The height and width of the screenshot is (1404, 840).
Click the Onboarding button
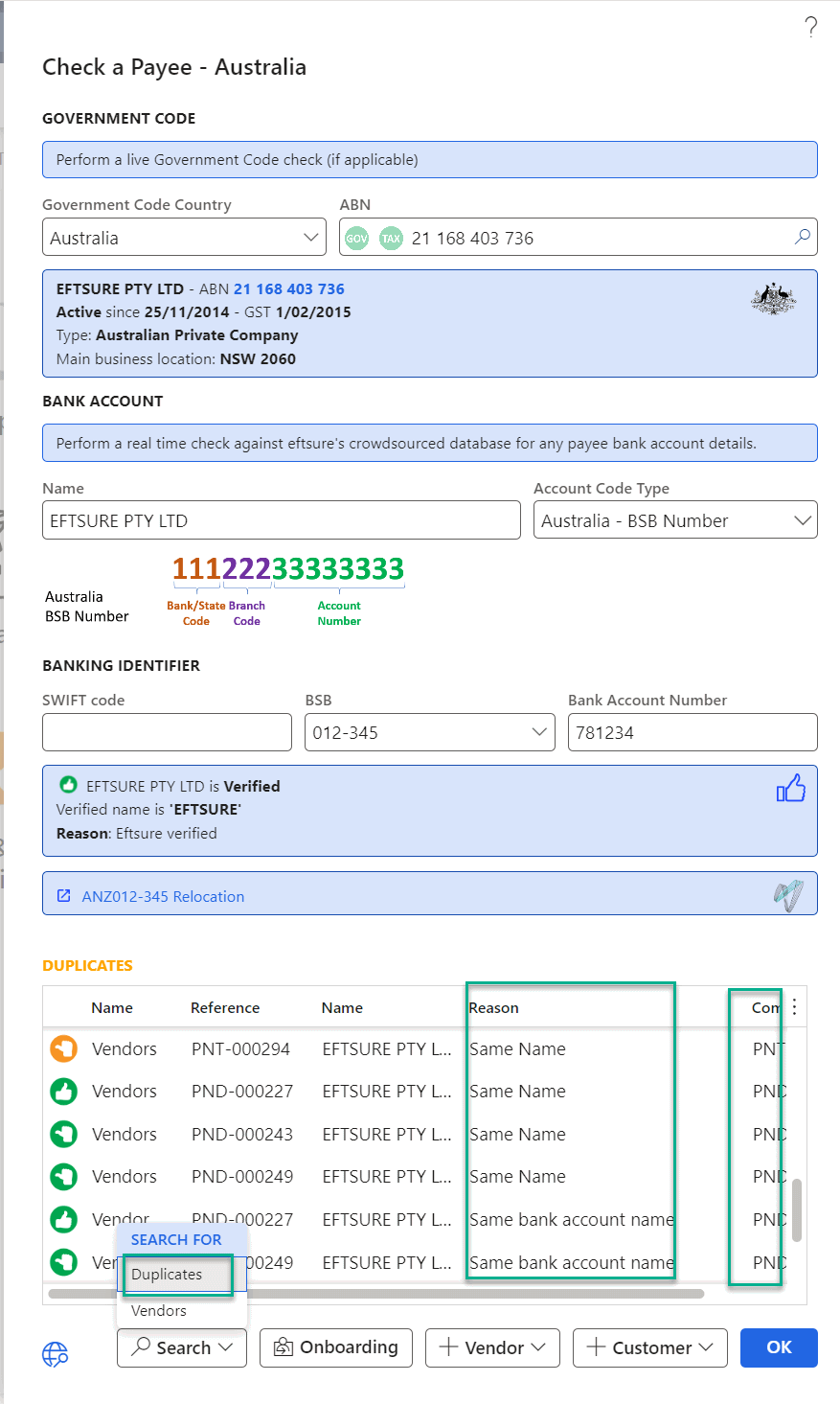(x=336, y=1347)
